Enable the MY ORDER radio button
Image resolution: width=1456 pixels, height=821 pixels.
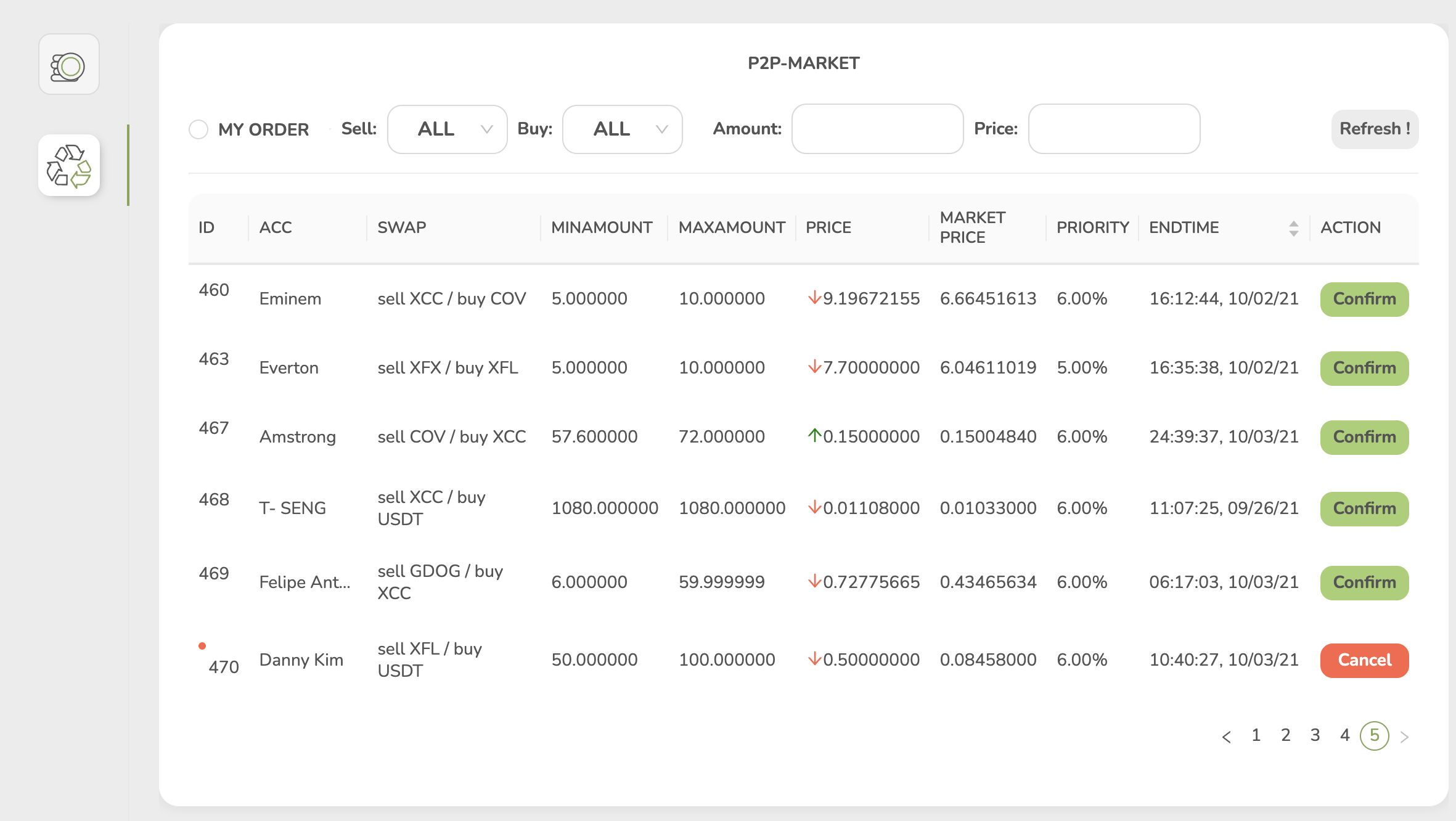[198, 129]
